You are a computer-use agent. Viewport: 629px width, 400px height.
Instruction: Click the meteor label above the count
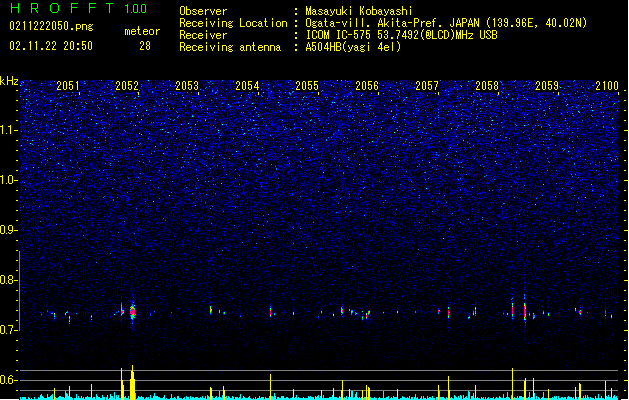click(142, 31)
